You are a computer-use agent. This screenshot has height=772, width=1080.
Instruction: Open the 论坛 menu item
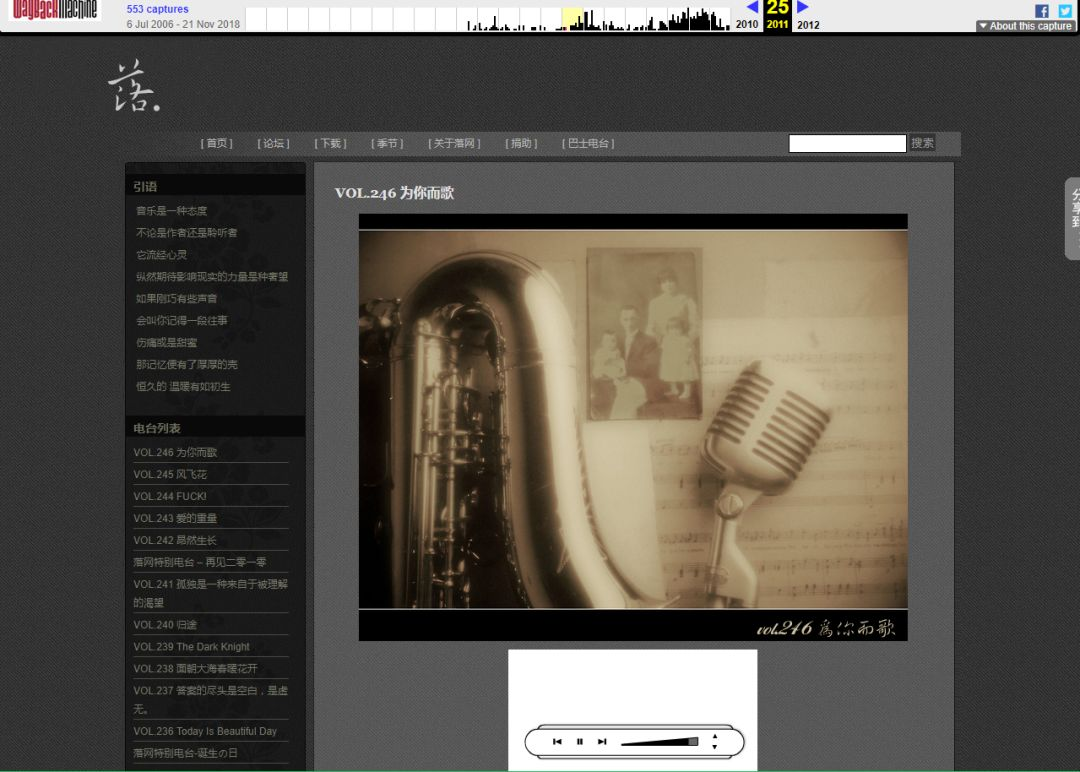point(273,144)
